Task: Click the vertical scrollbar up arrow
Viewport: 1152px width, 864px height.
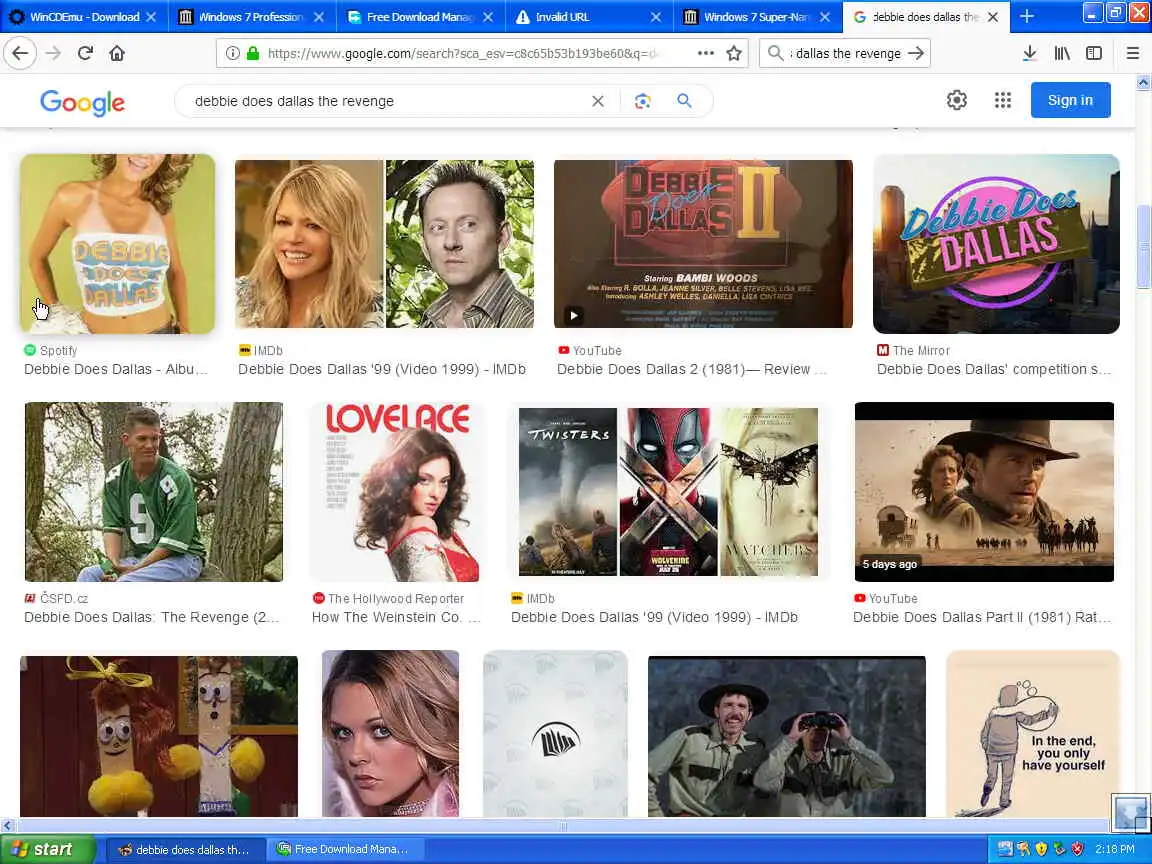Action: 1143,82
